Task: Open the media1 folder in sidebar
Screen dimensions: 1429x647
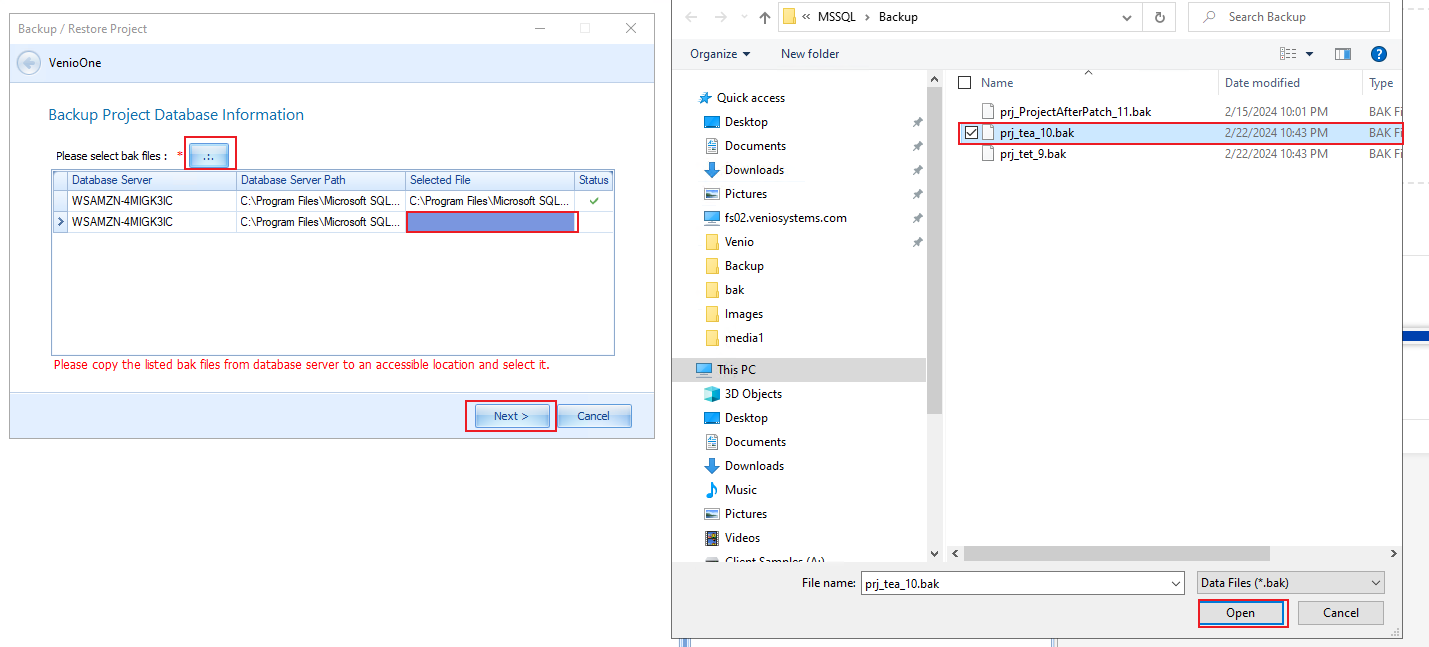Action: tap(744, 338)
